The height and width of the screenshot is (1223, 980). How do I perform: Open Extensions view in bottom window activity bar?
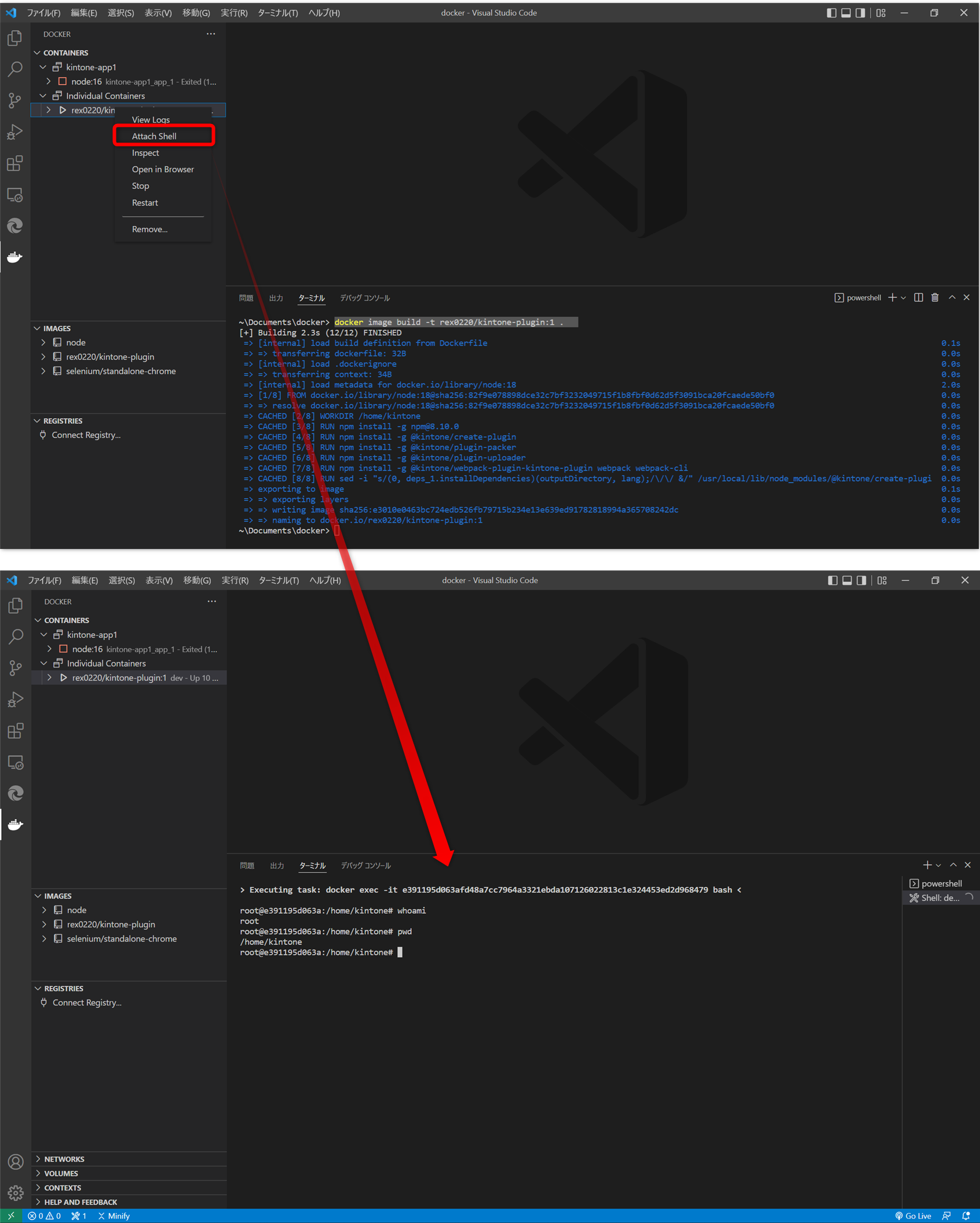(16, 731)
